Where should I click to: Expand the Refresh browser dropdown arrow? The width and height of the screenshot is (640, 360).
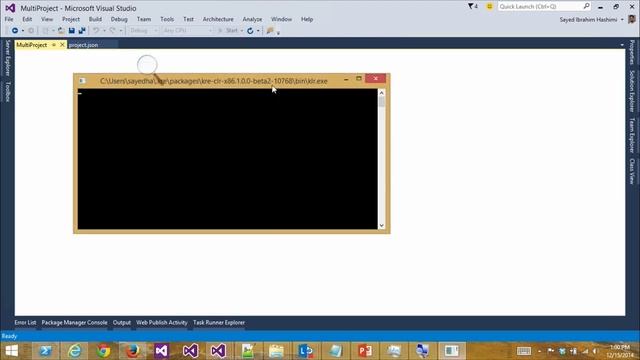[258, 31]
